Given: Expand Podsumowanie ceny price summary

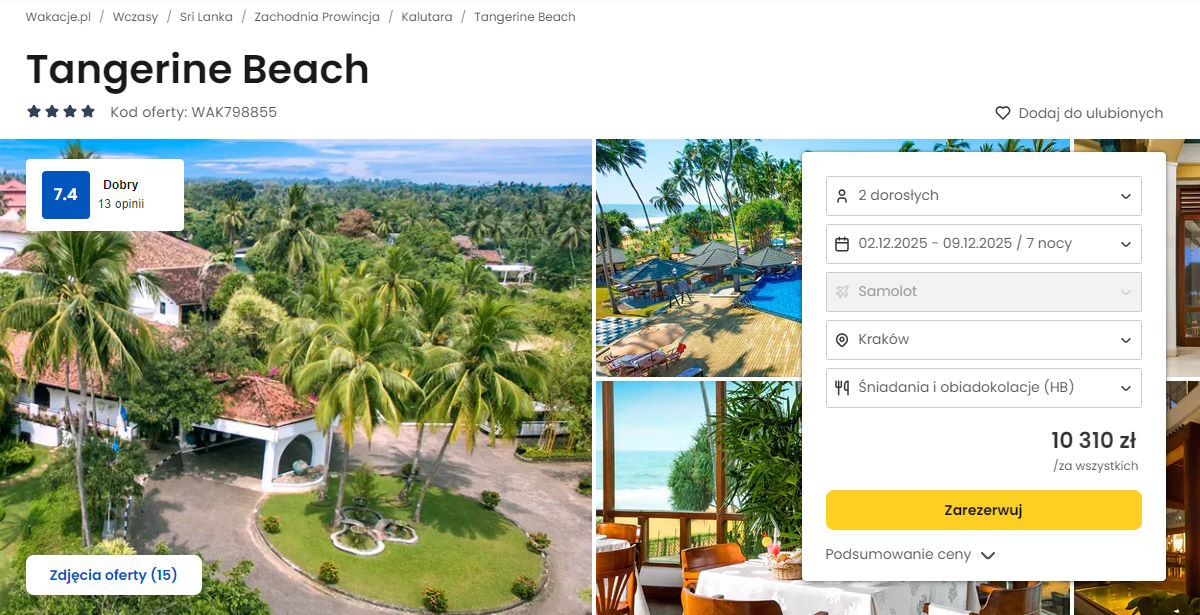Looking at the screenshot, I should (910, 555).
